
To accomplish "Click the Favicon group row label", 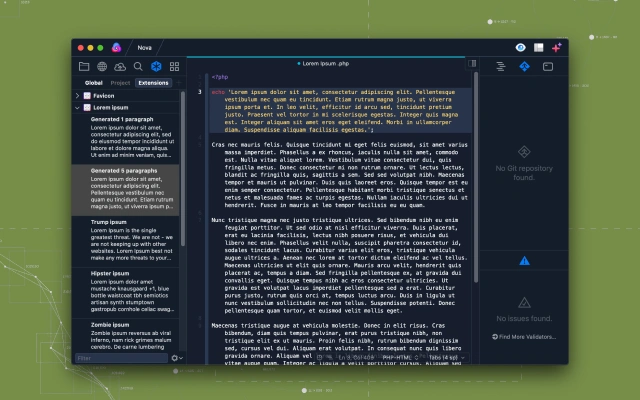I will coord(104,96).
